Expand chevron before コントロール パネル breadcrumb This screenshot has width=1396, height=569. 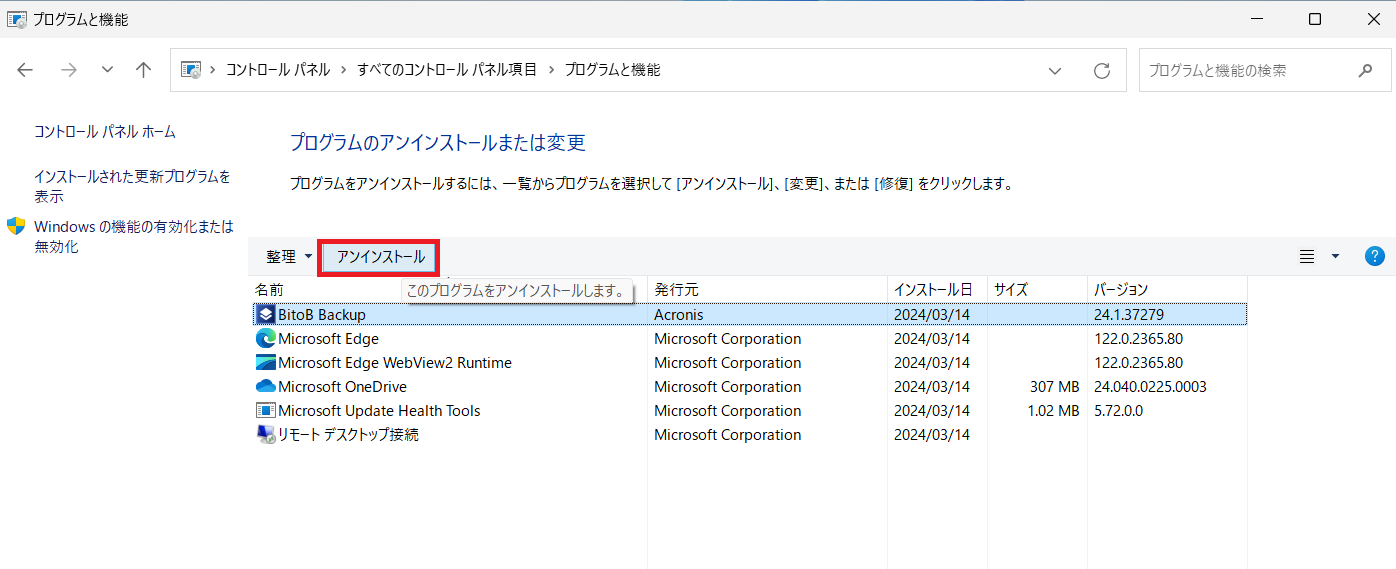(213, 70)
